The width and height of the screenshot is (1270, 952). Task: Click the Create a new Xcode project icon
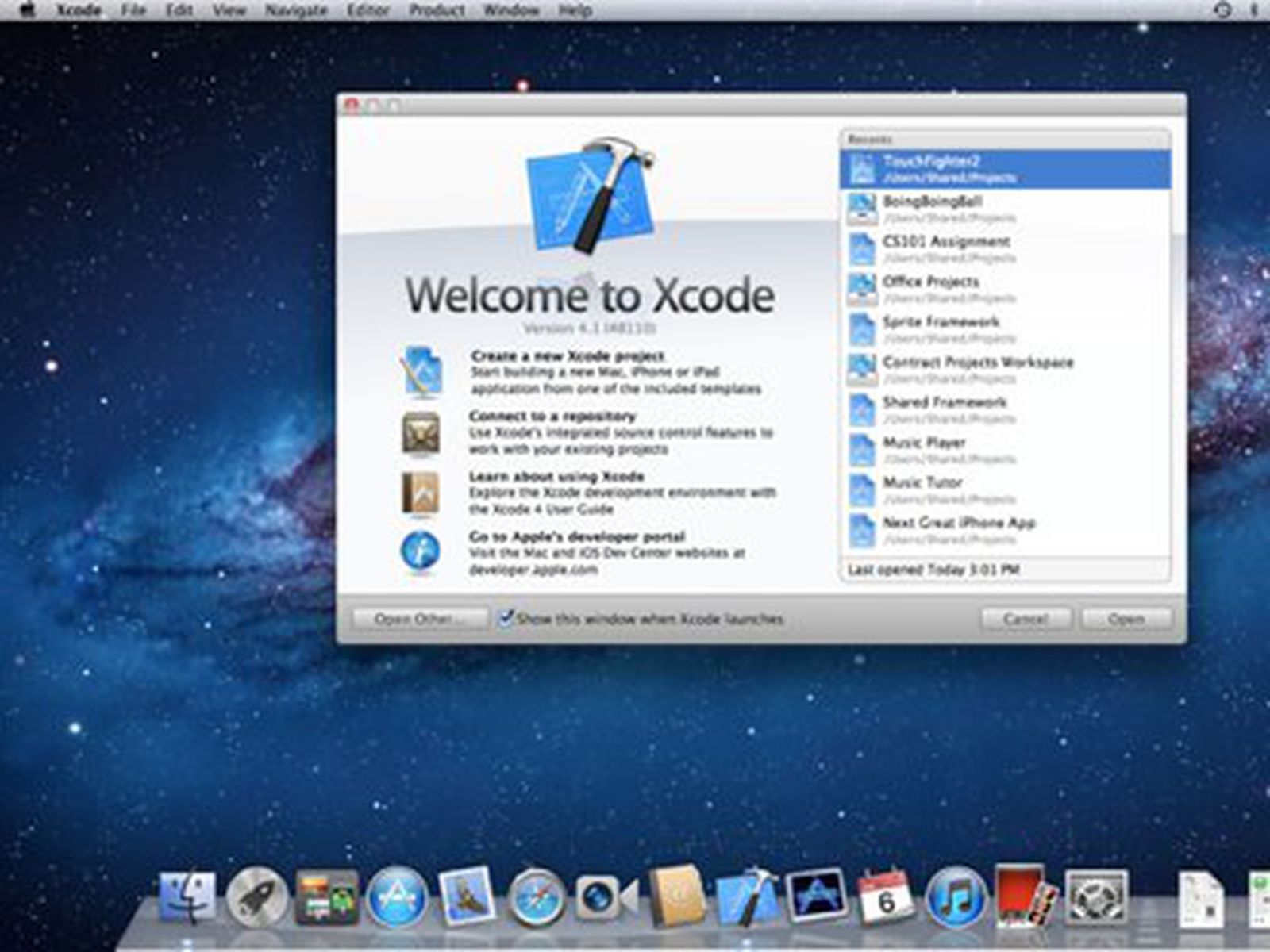point(422,371)
